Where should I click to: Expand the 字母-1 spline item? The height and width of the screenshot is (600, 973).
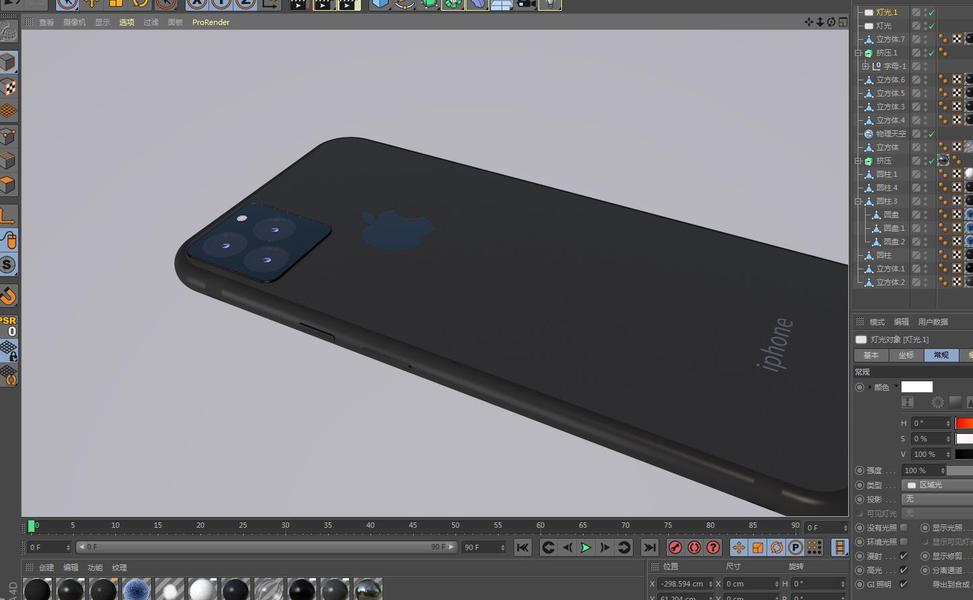(x=865, y=66)
